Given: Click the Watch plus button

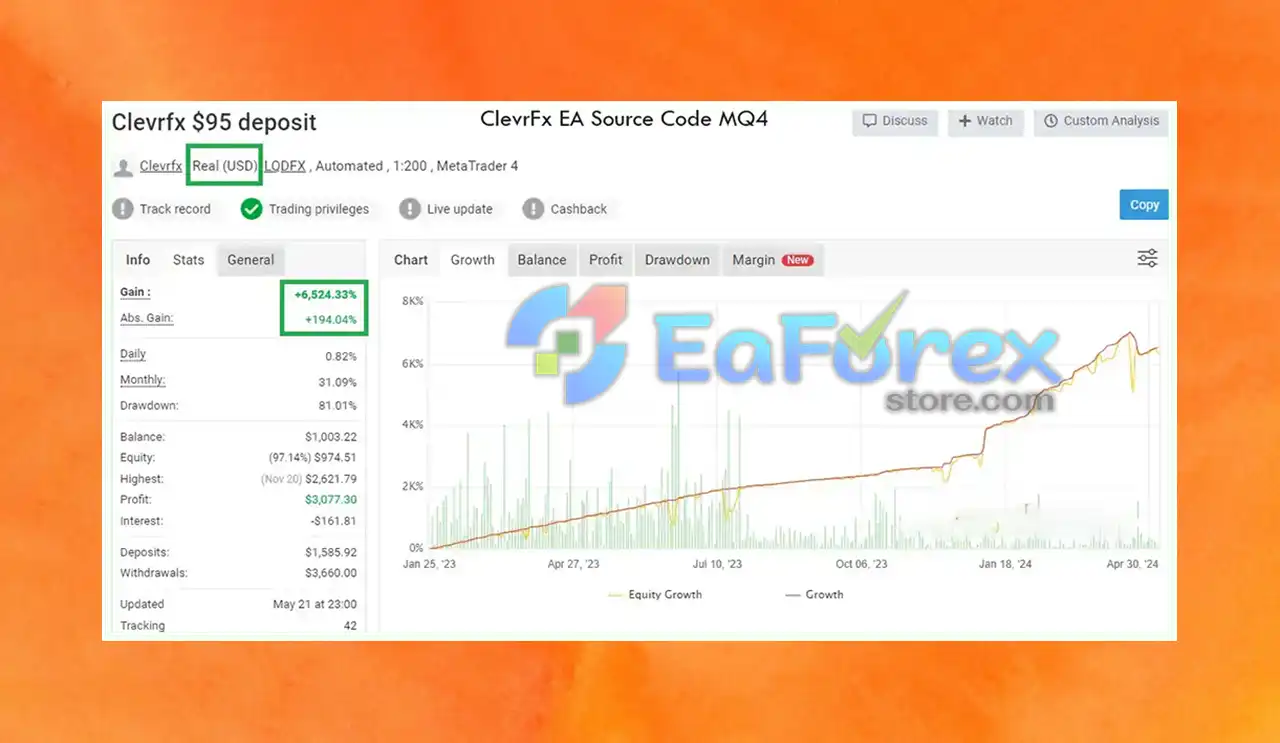Looking at the screenshot, I should [985, 121].
